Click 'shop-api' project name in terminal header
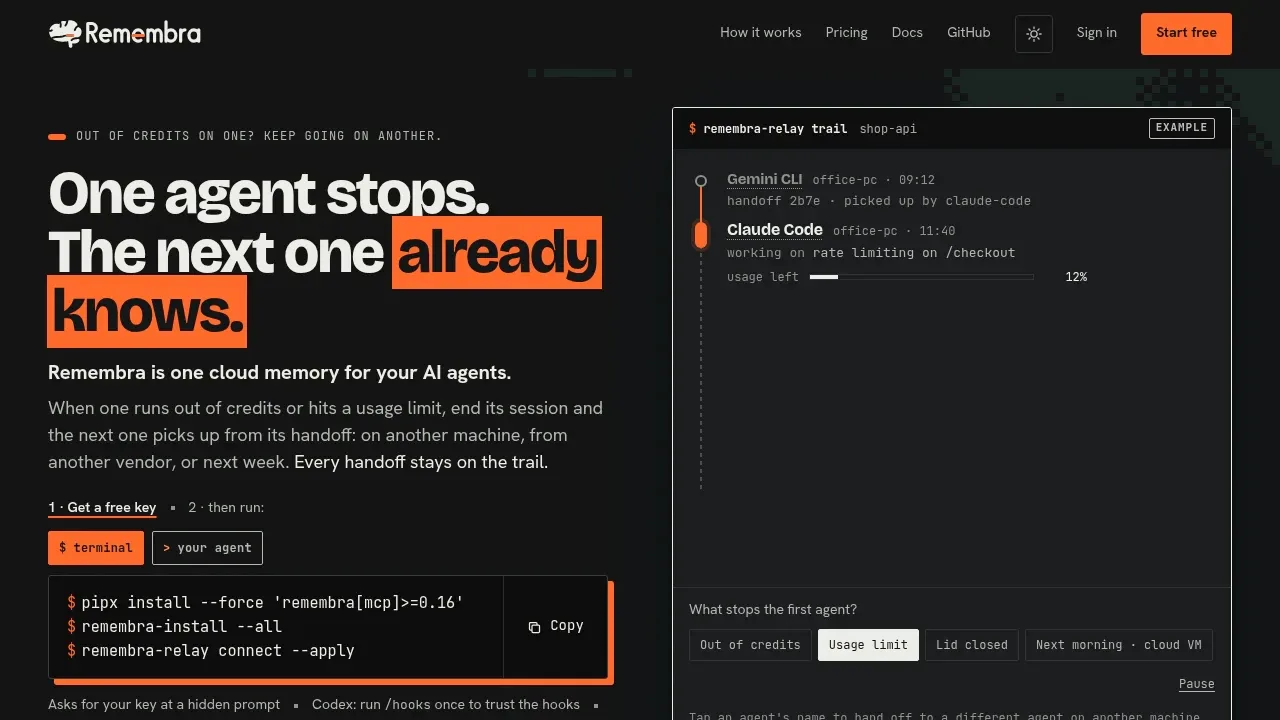 pos(888,129)
